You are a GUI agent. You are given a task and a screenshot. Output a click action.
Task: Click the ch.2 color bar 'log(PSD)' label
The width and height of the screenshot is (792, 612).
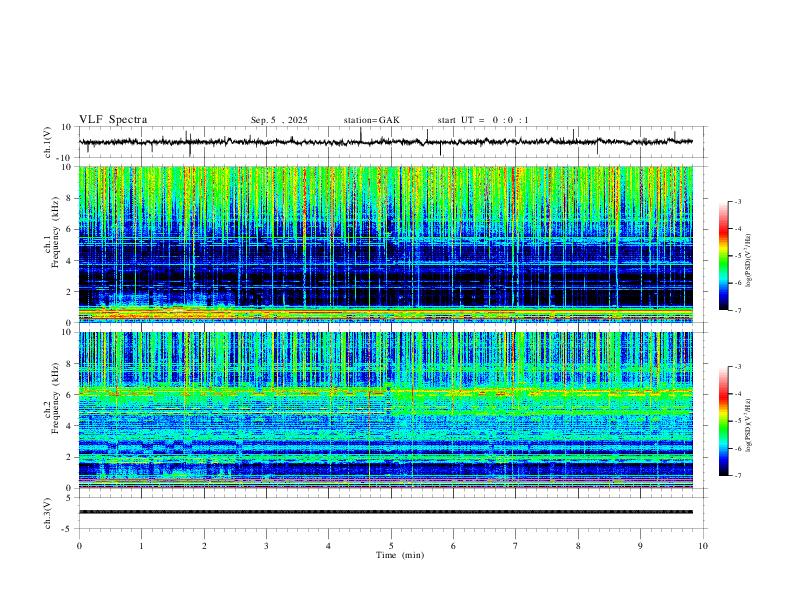tap(748, 426)
